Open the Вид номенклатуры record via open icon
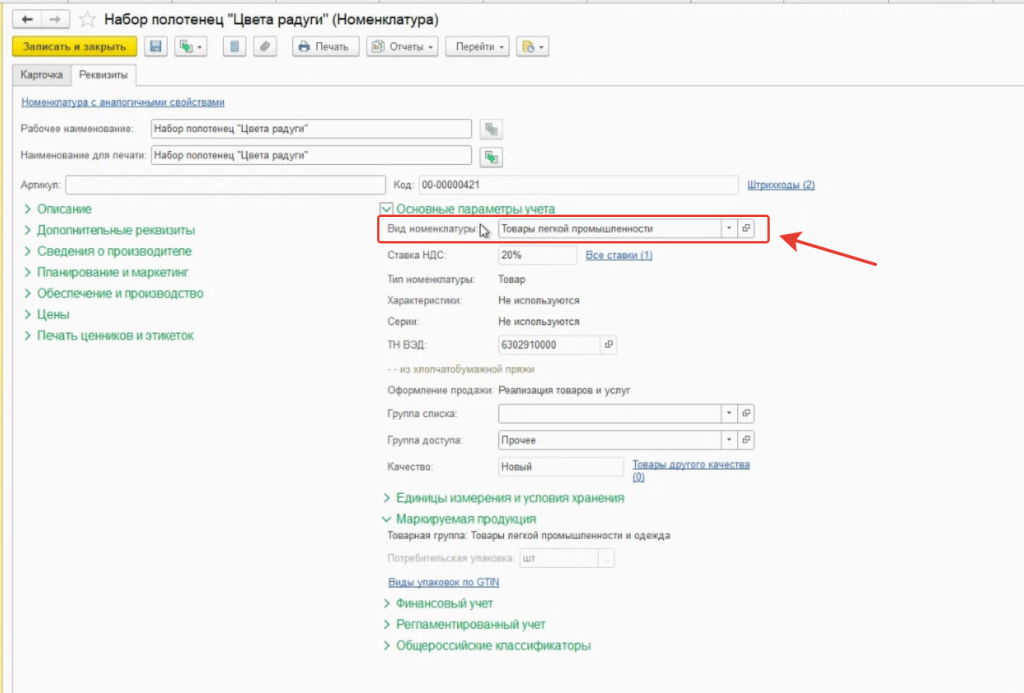This screenshot has width=1024, height=693. (x=746, y=229)
